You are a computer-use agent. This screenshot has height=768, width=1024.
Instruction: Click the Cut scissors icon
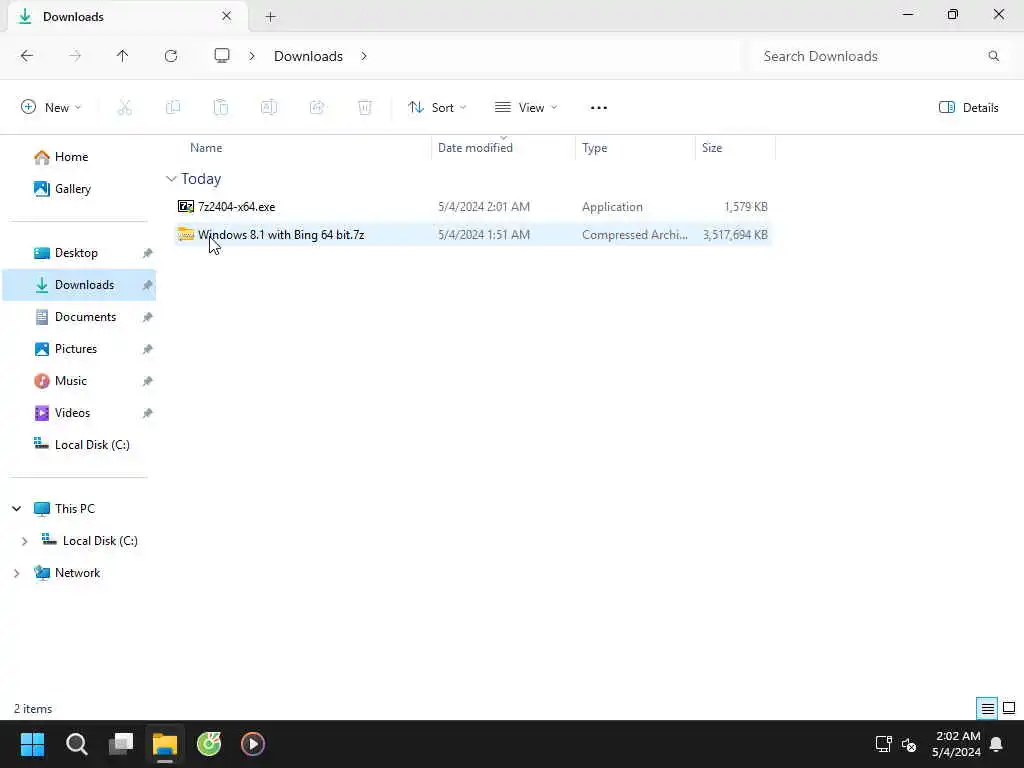(x=125, y=108)
